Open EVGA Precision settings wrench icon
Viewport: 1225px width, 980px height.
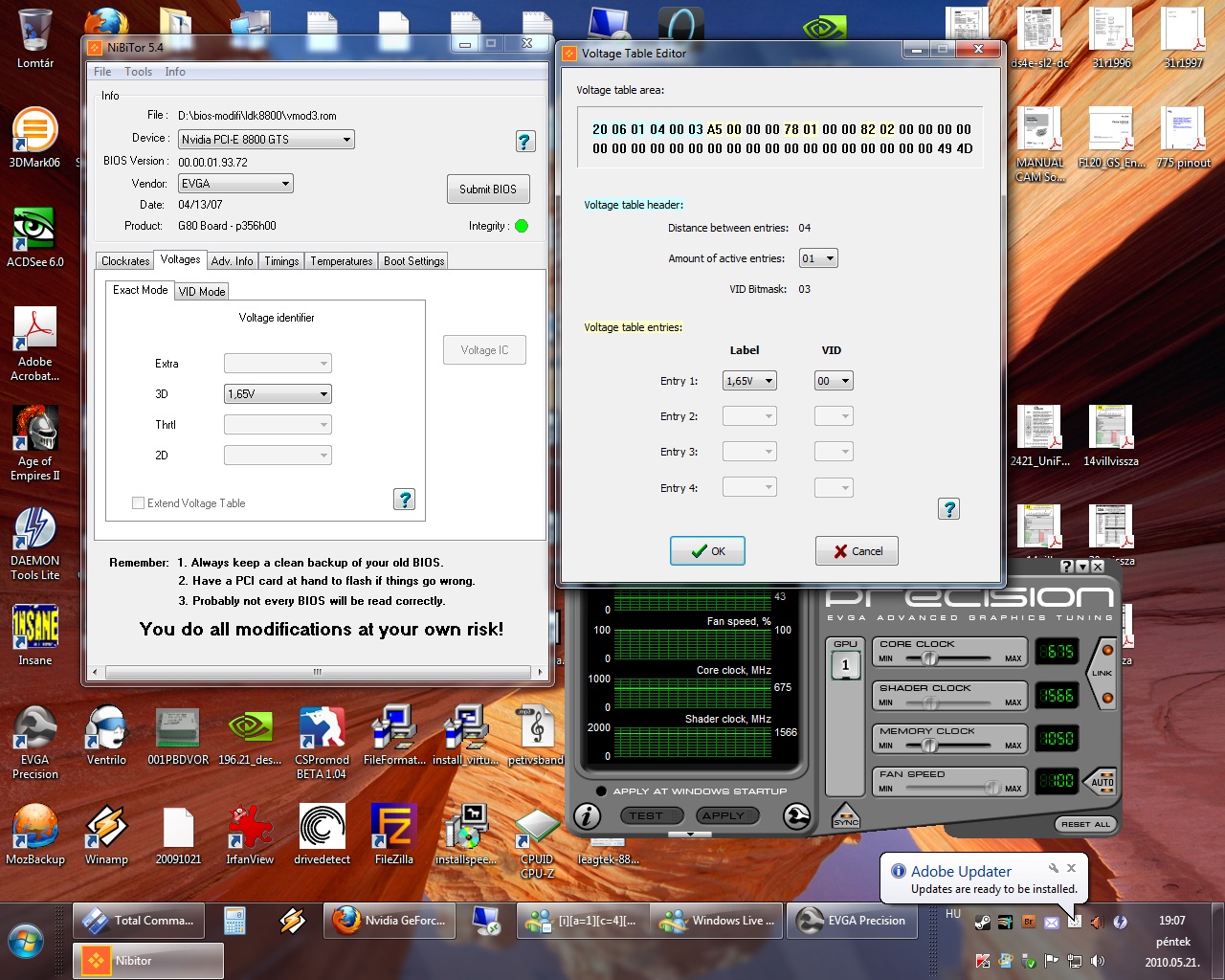pos(796,815)
